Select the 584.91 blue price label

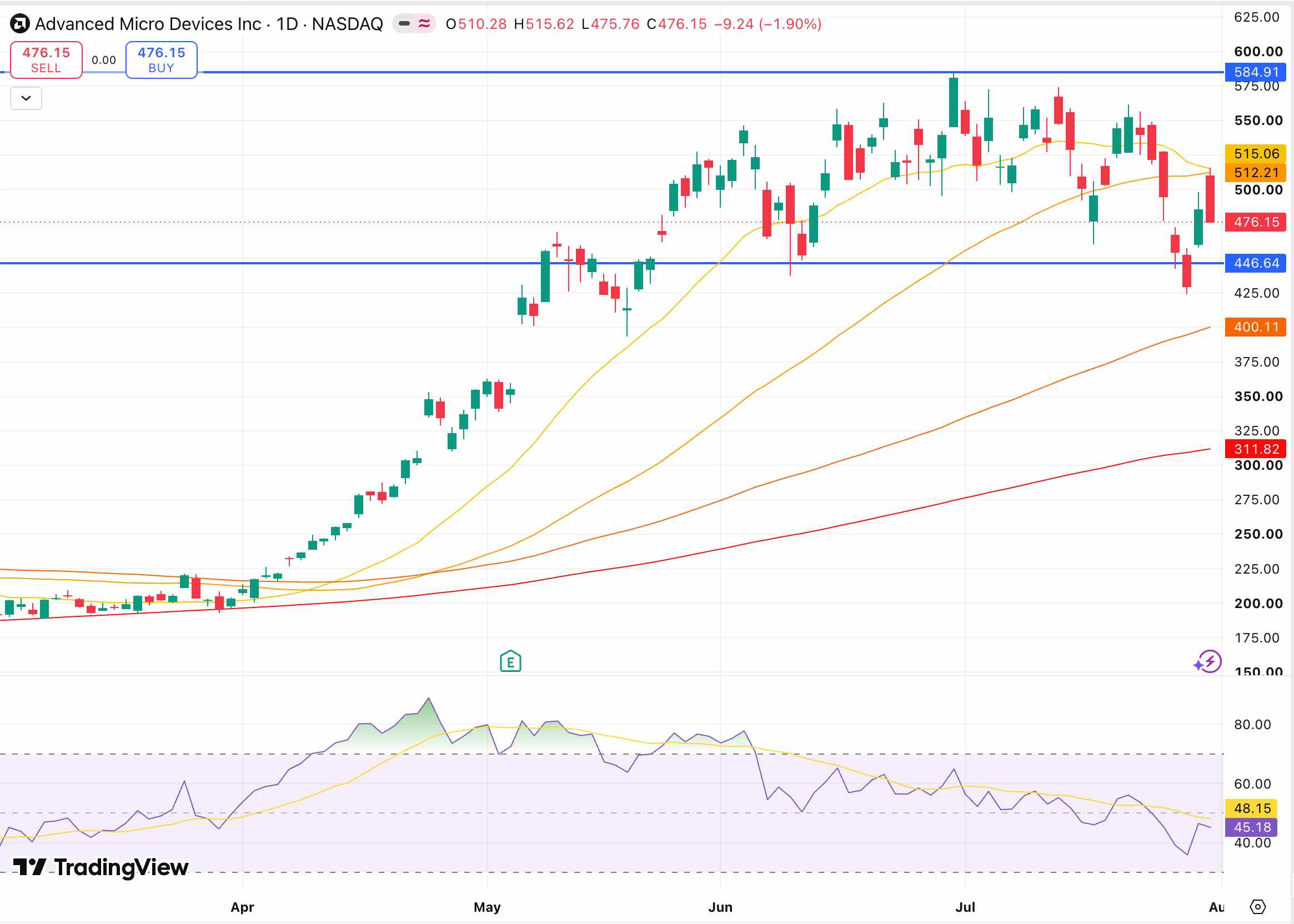click(1255, 72)
